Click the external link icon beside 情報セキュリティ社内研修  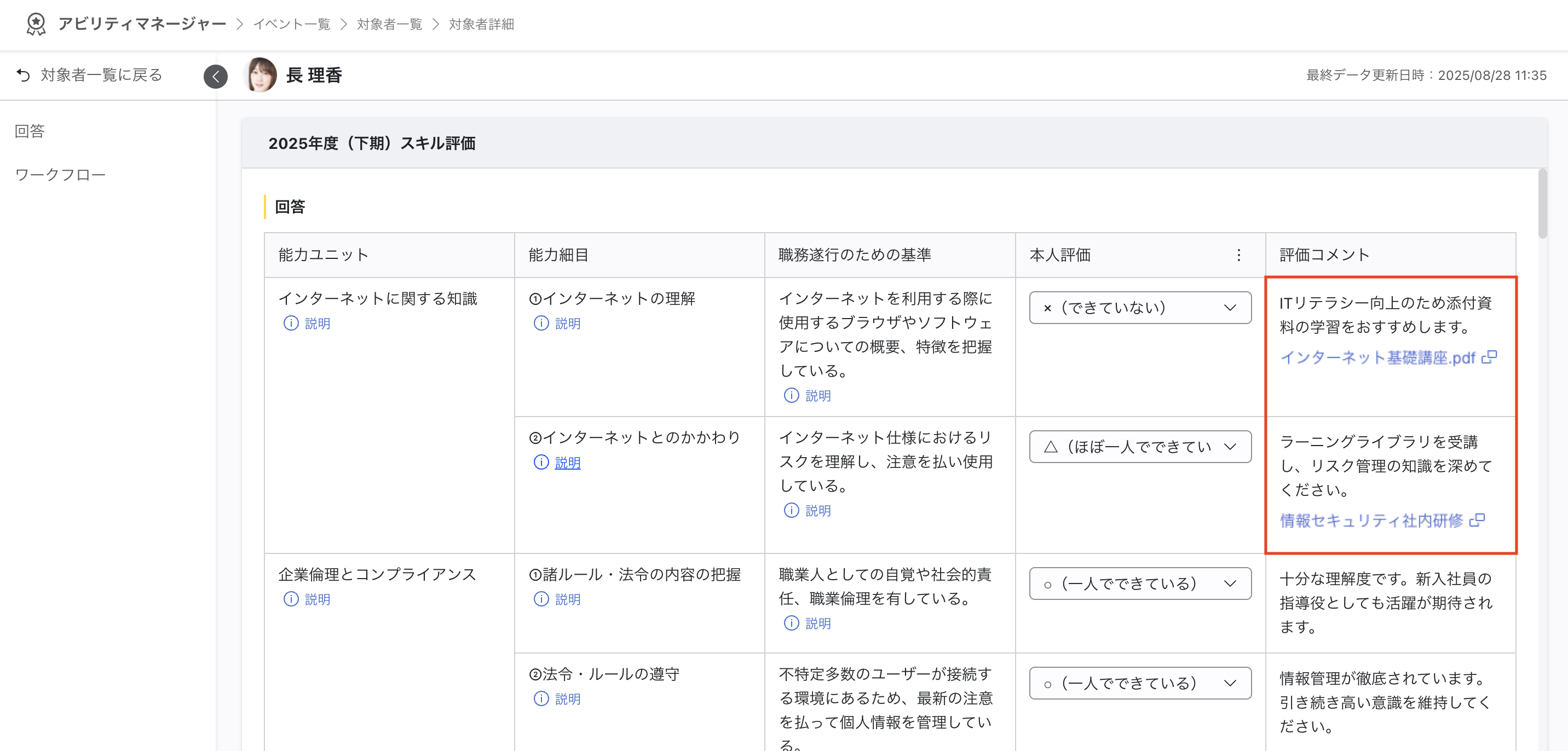tap(1478, 521)
